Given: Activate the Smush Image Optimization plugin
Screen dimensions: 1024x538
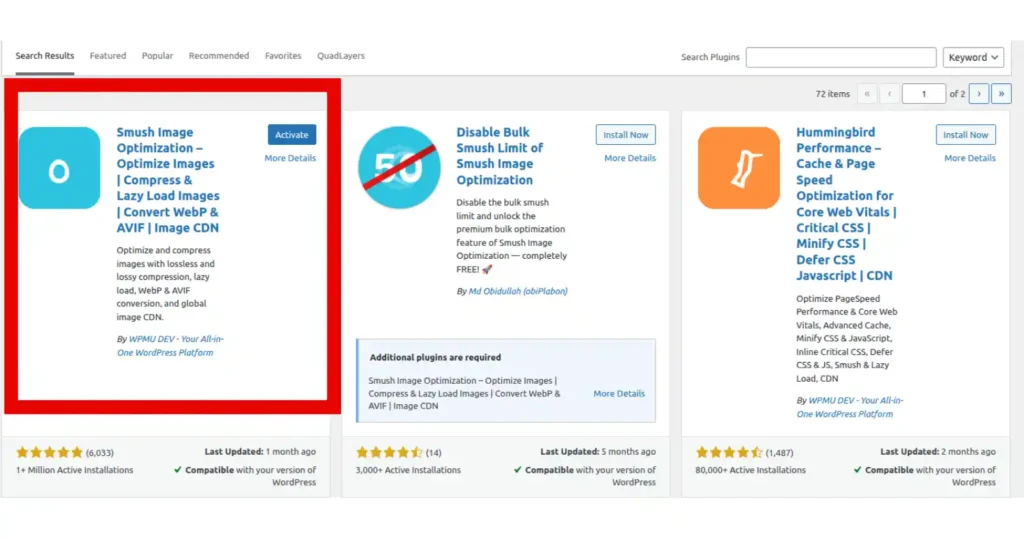Looking at the screenshot, I should click(x=291, y=134).
